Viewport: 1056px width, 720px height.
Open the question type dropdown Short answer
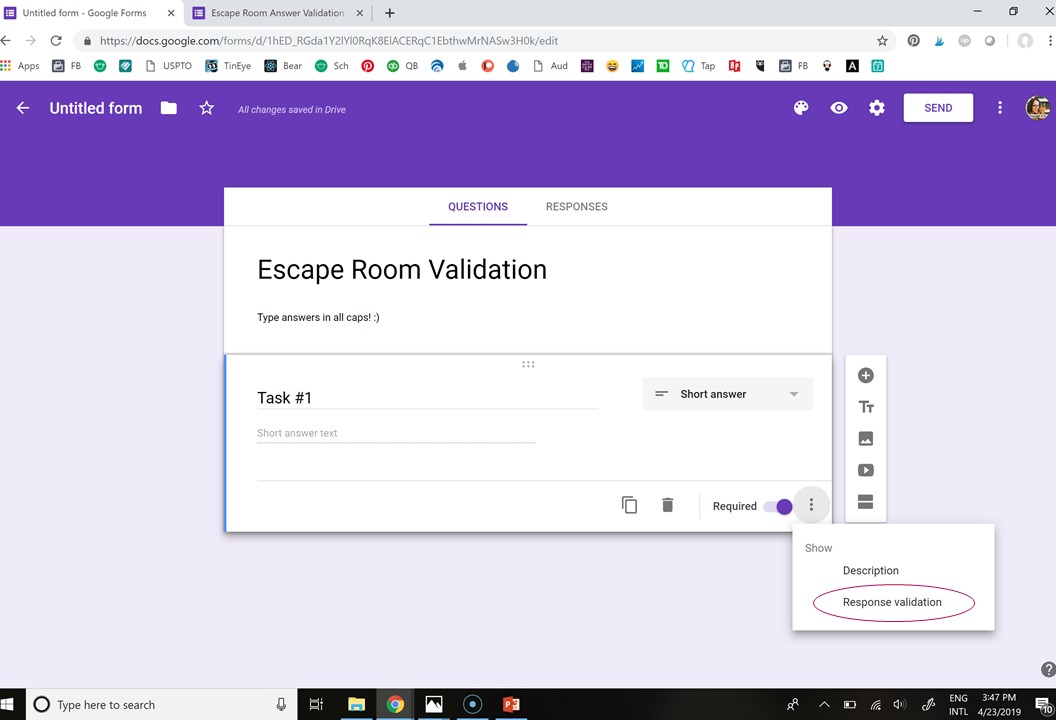coord(727,394)
